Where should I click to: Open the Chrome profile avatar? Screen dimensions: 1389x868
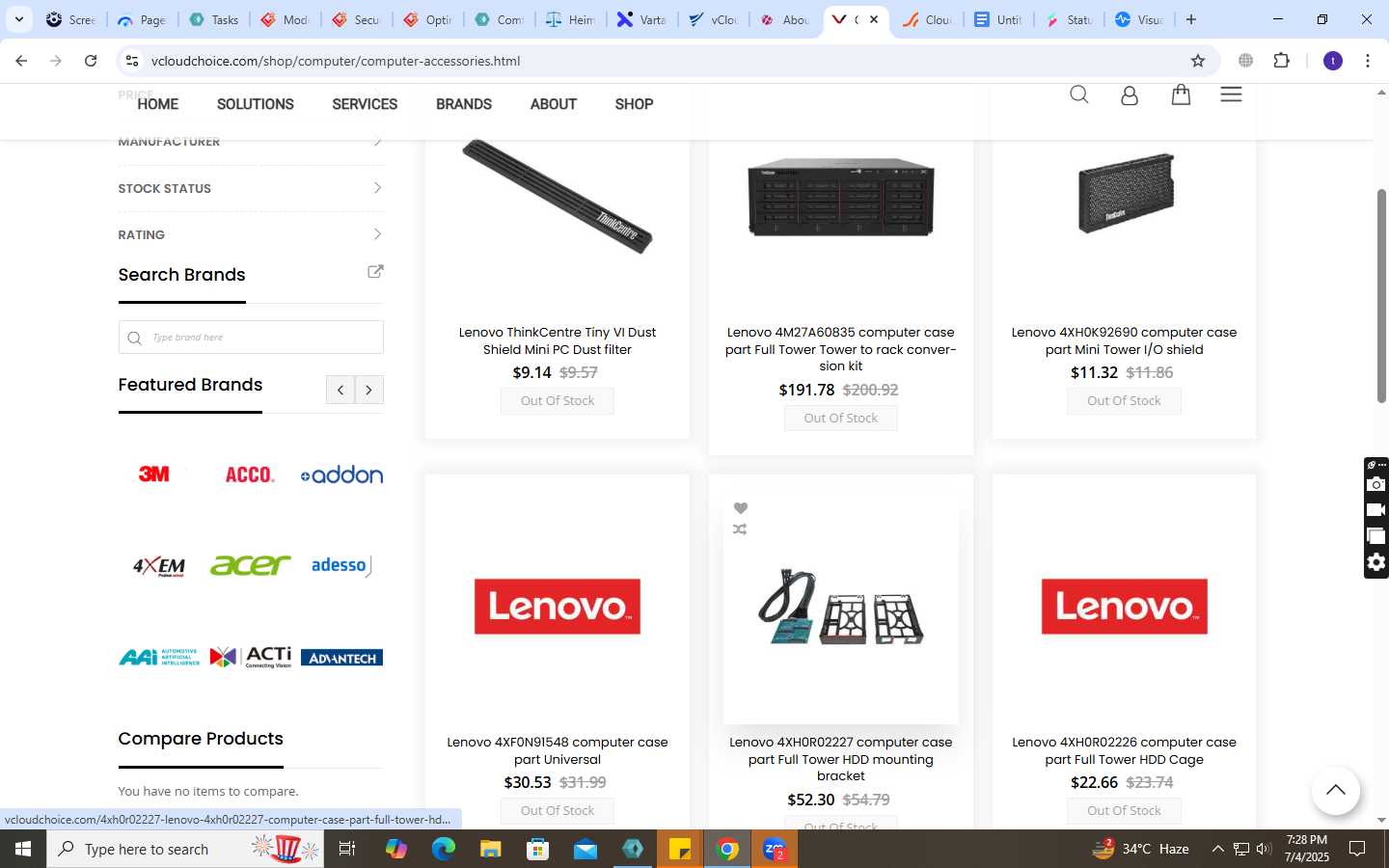click(1333, 61)
